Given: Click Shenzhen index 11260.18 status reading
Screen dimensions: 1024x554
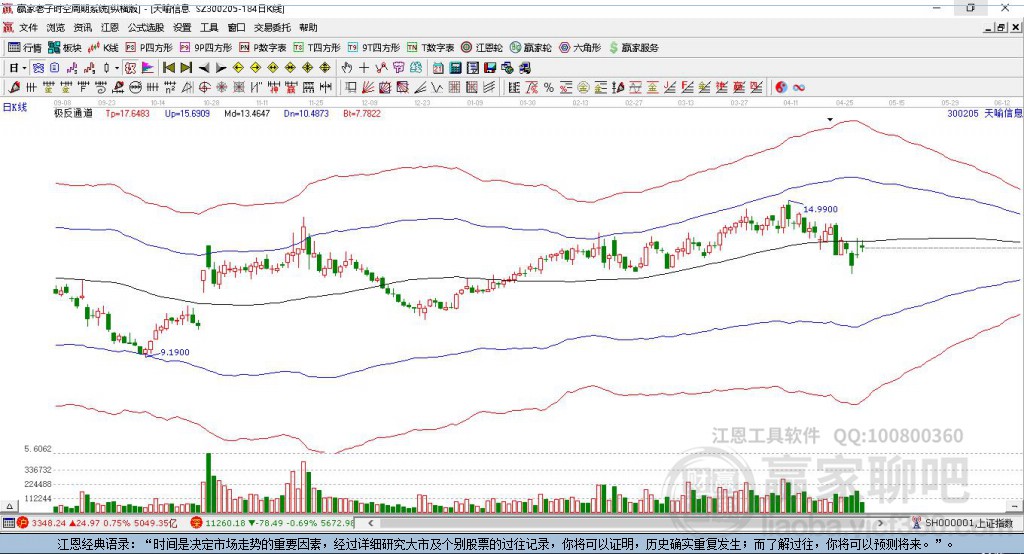Looking at the screenshot, I should [x=225, y=523].
